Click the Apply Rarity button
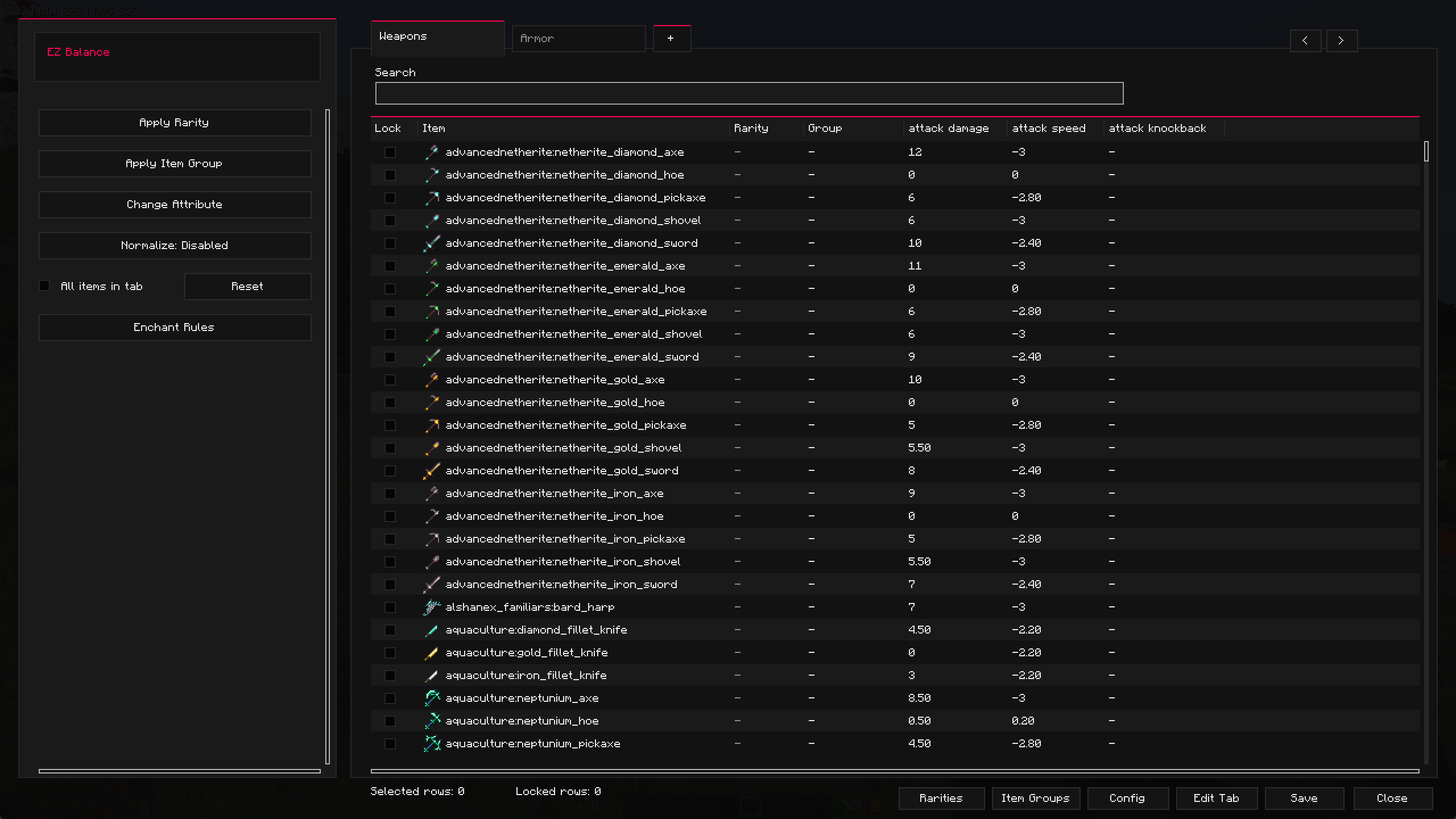1456x819 pixels. point(175,123)
